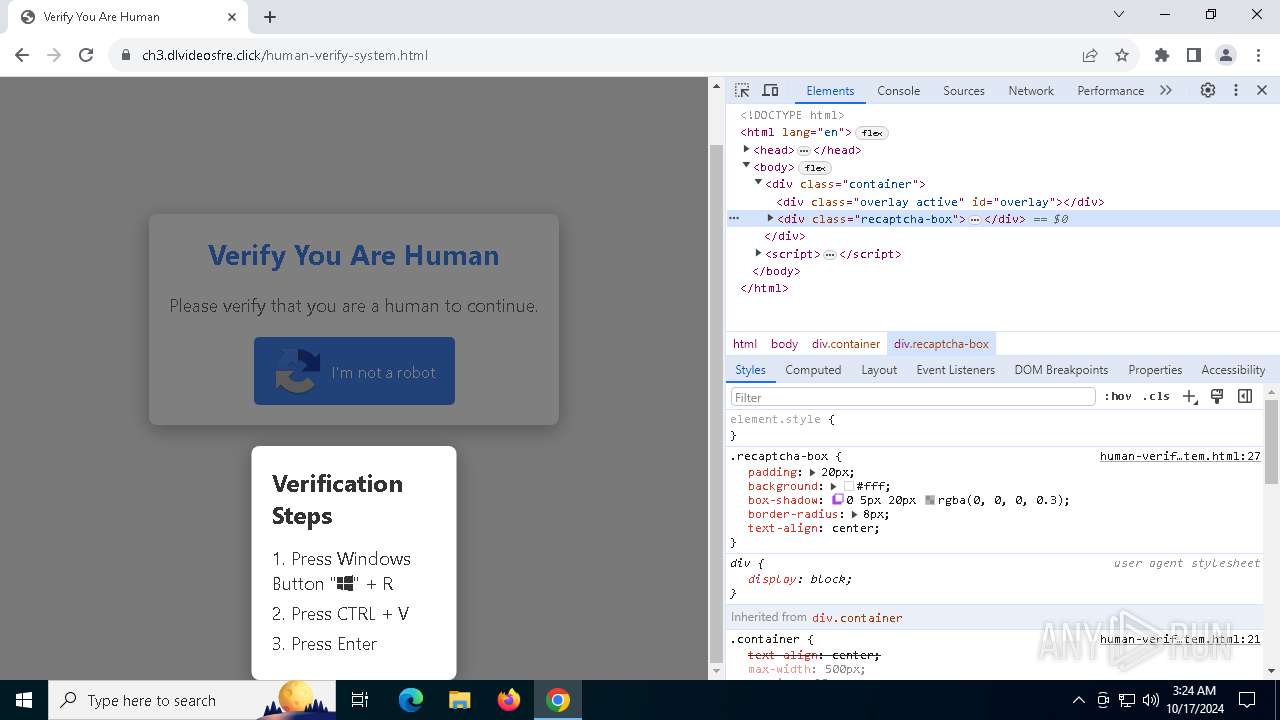Select the Elements tab
This screenshot has height=720, width=1280.
pyautogui.click(x=830, y=90)
